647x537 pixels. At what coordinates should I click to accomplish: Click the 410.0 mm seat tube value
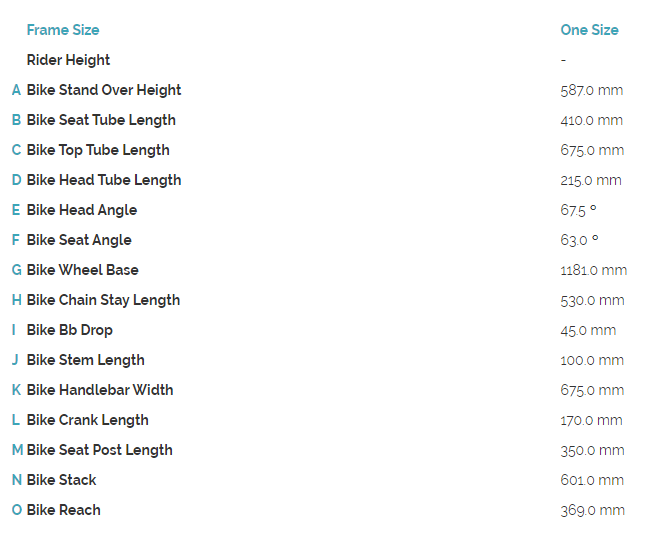592,120
